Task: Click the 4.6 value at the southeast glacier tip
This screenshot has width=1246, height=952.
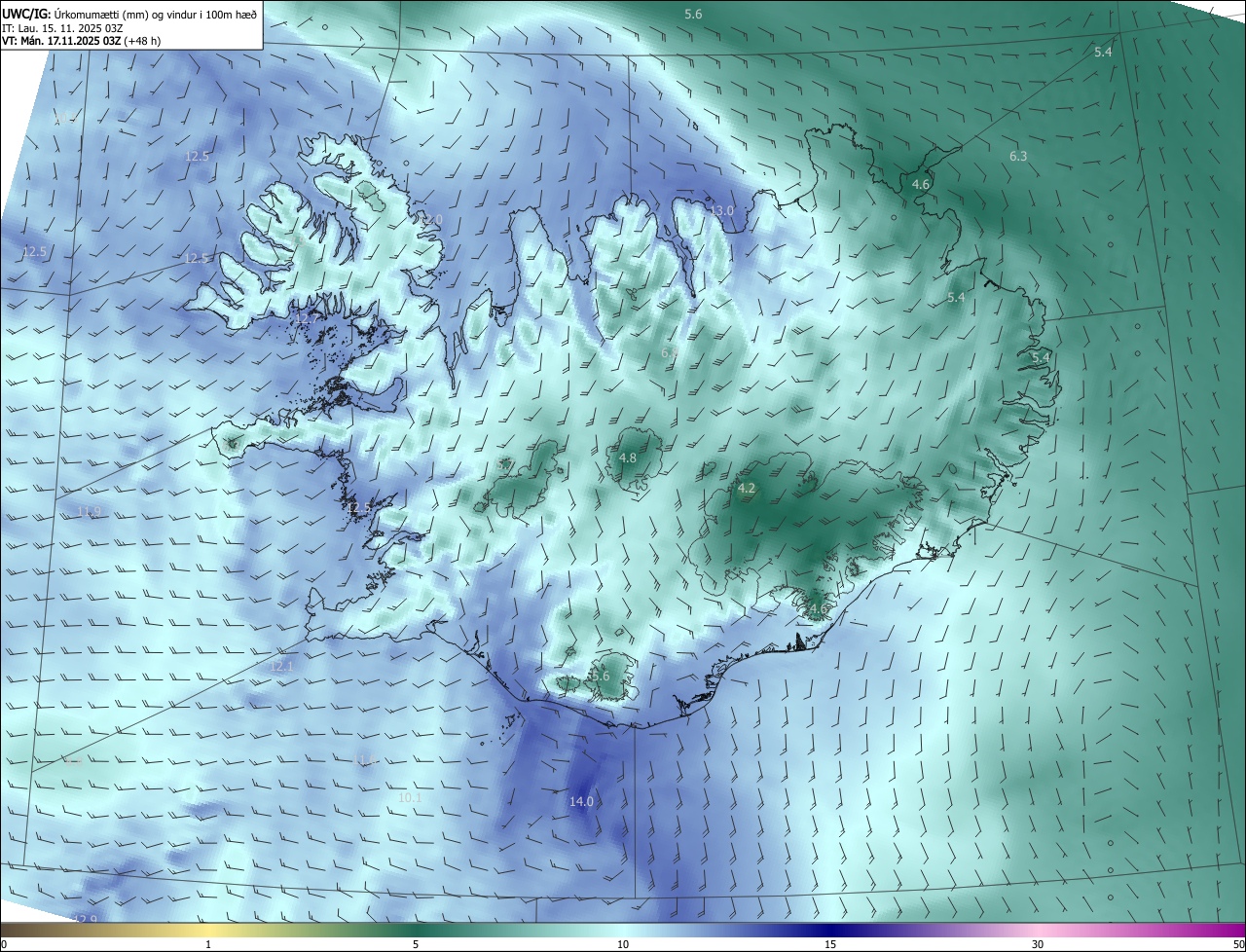Action: [817, 609]
